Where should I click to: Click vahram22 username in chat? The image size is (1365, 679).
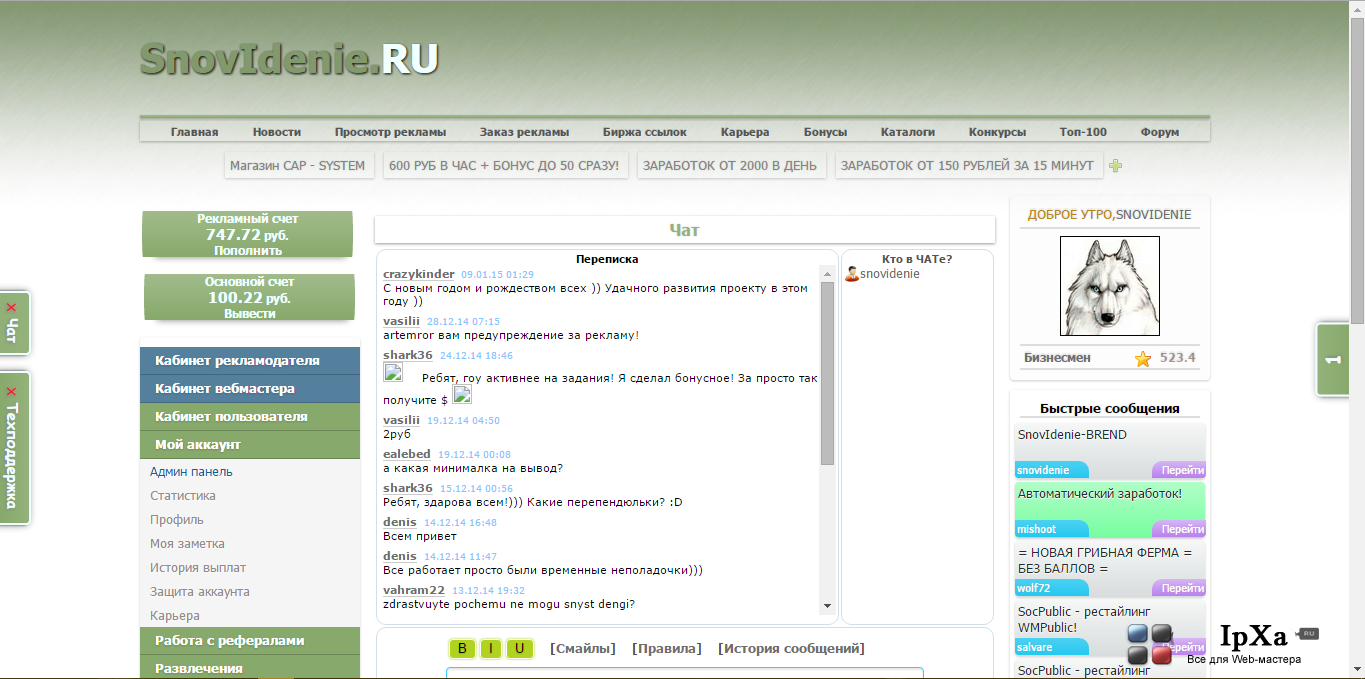[414, 590]
